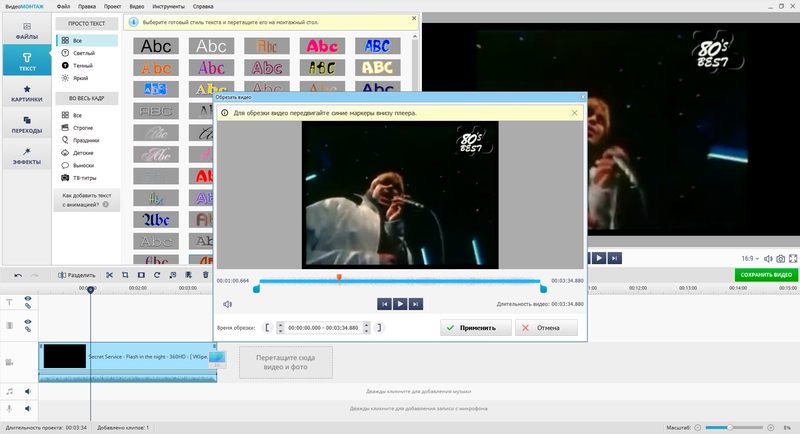Click the Сохранить видео button
Image resolution: width=800 pixels, height=434 pixels.
pos(766,275)
